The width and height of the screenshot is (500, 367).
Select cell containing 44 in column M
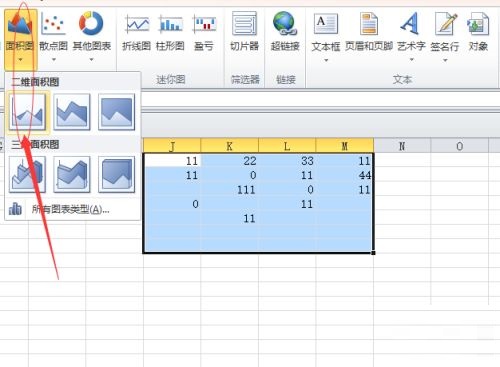(344, 175)
